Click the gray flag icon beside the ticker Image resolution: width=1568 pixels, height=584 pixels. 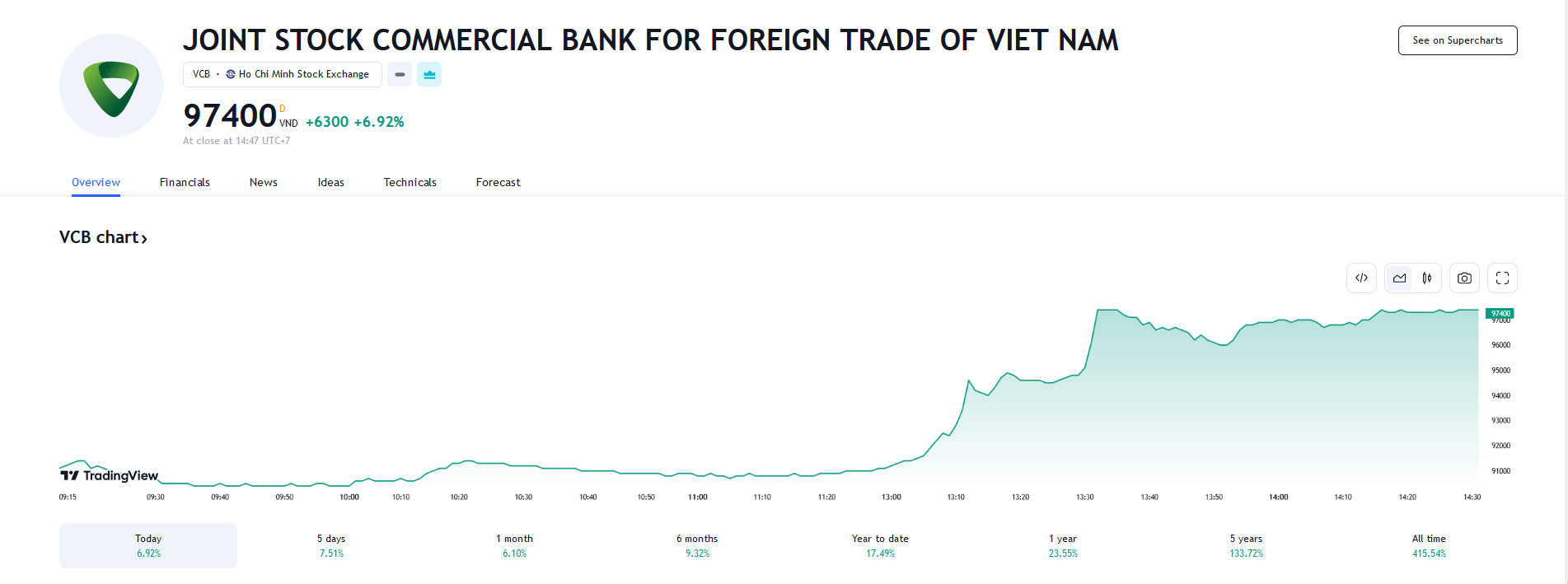point(399,74)
